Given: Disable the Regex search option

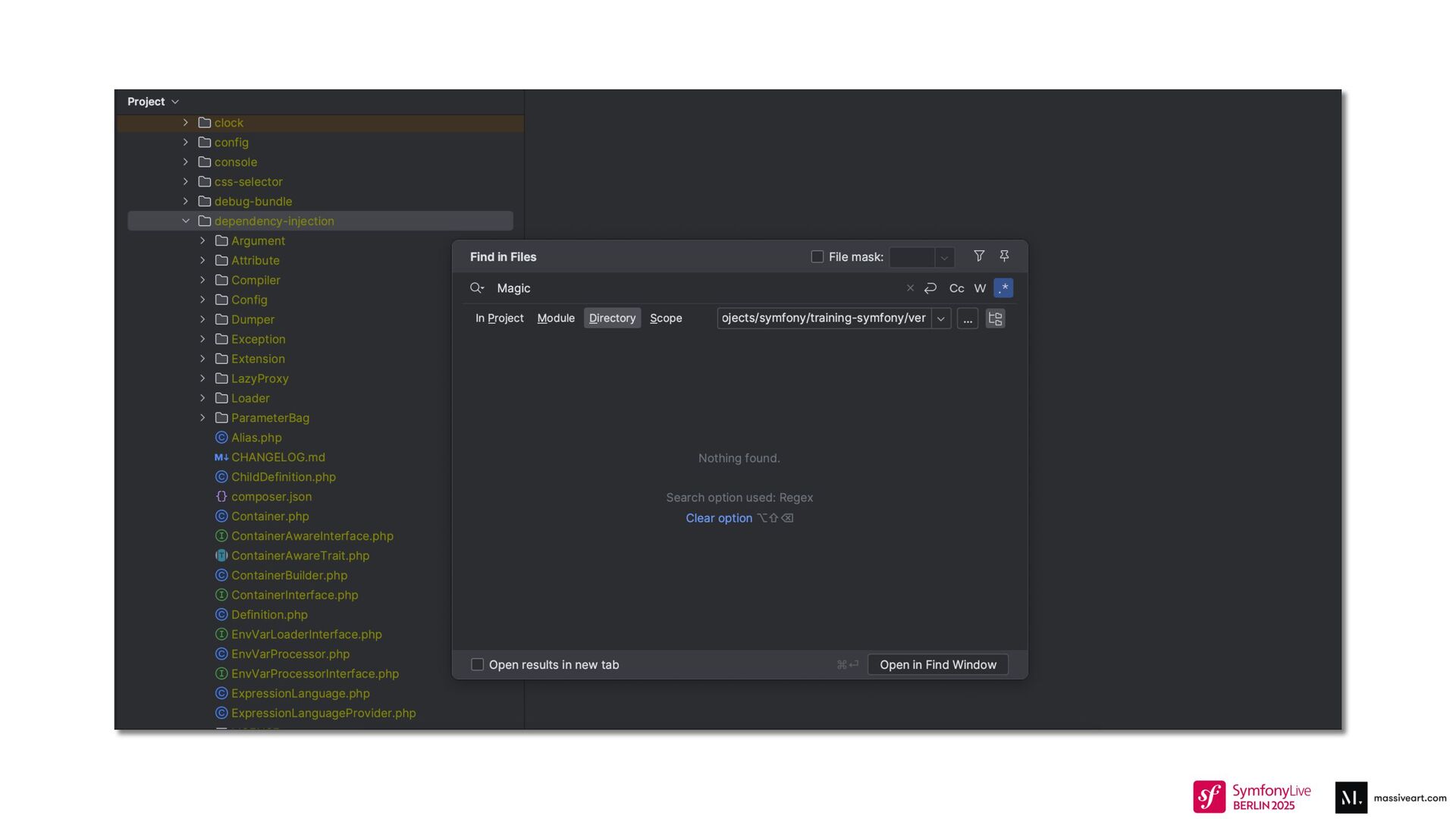Looking at the screenshot, I should coord(1003,288).
